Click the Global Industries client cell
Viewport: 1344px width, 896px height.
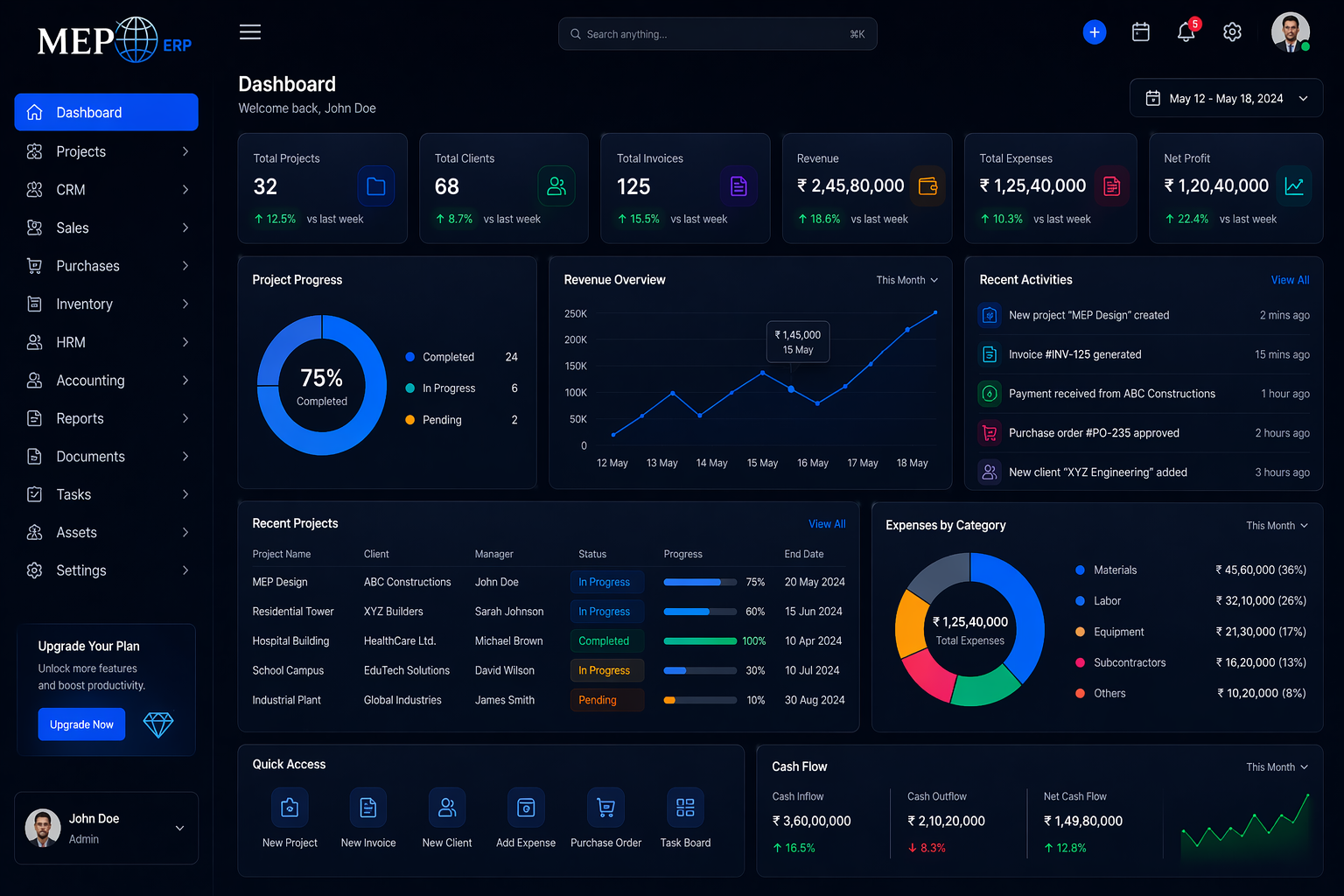click(x=402, y=700)
